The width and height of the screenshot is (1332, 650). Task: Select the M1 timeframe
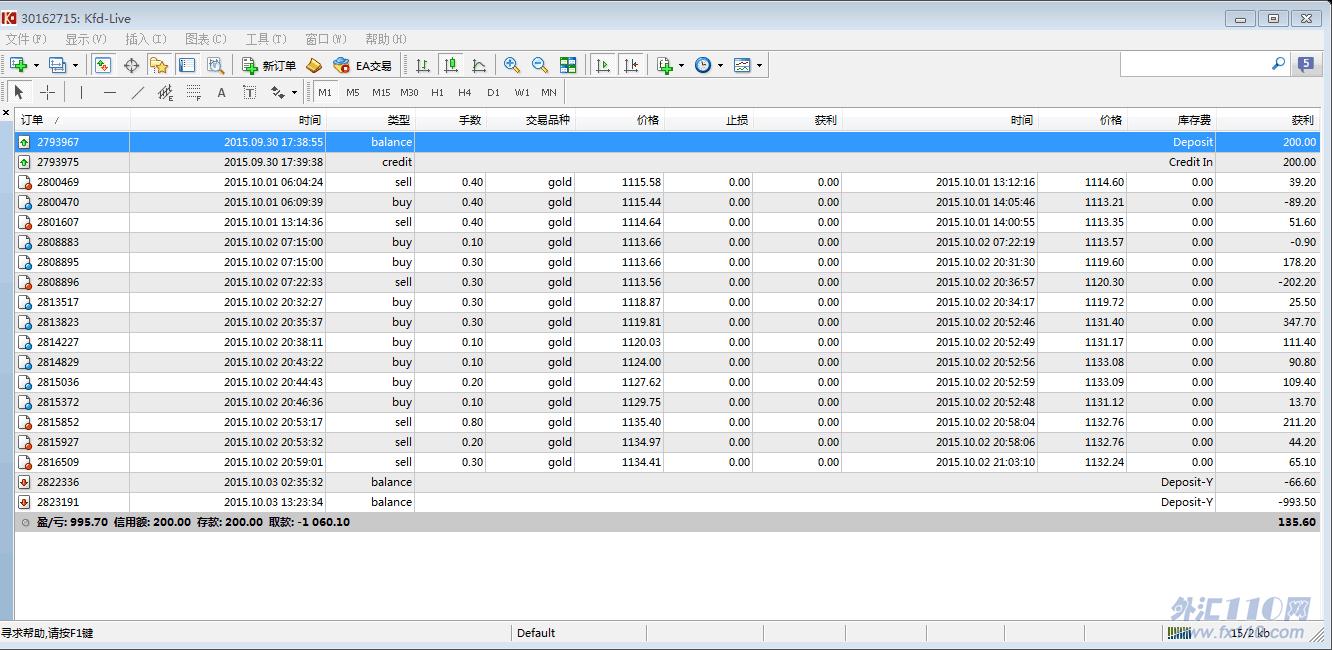325,92
